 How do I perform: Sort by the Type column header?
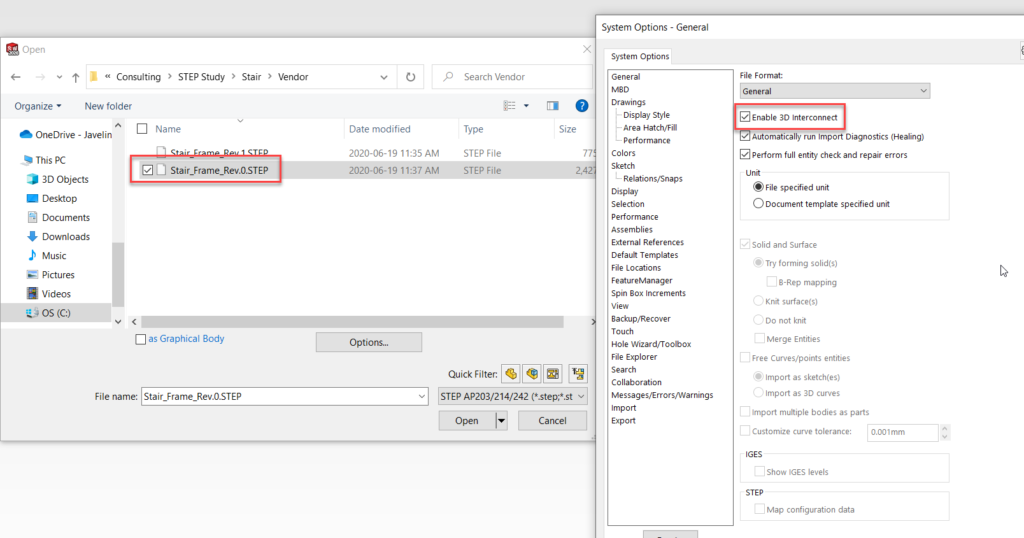[473, 129]
